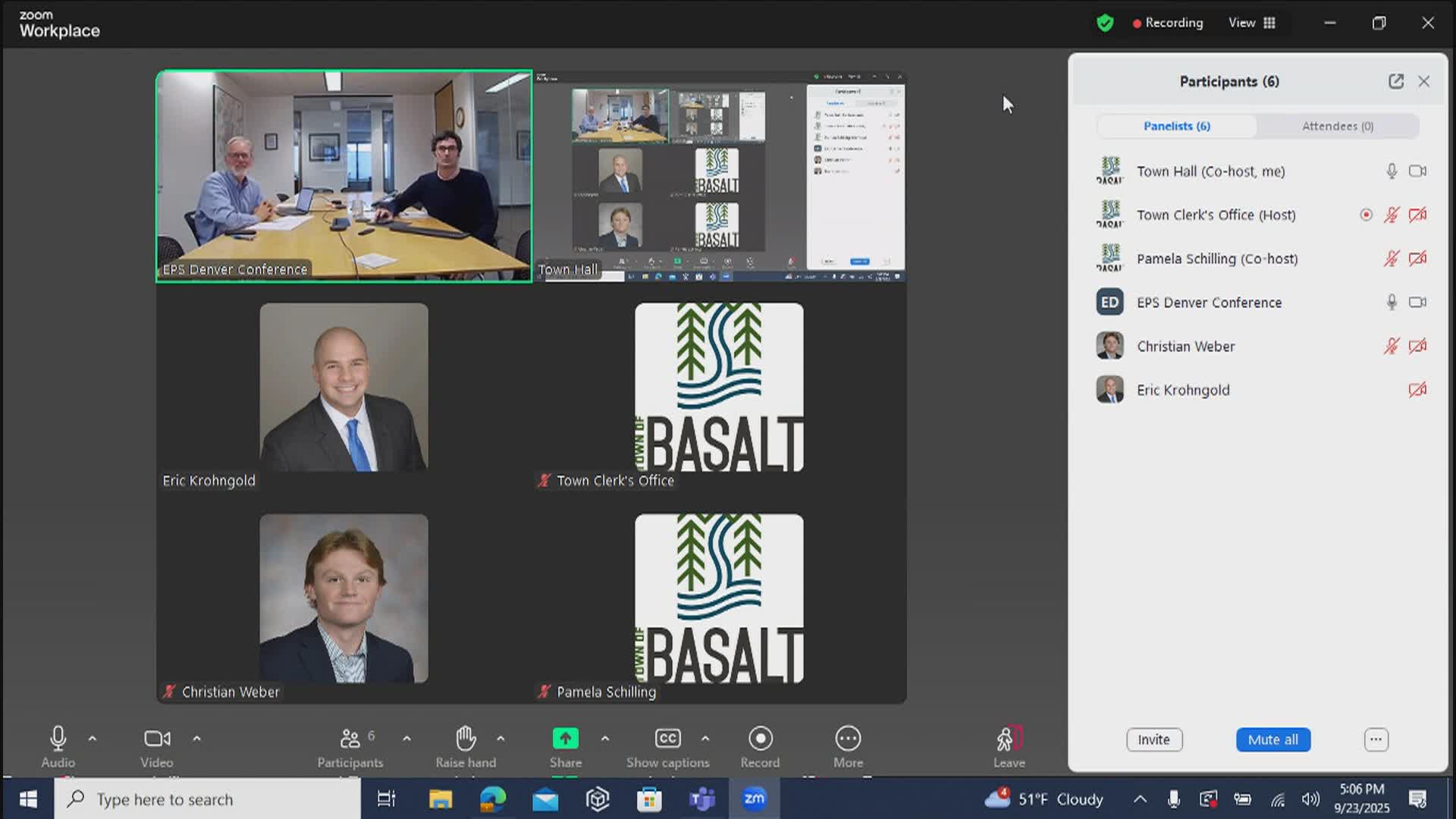The width and height of the screenshot is (1456, 819).
Task: Mute all participants
Action: (1272, 739)
